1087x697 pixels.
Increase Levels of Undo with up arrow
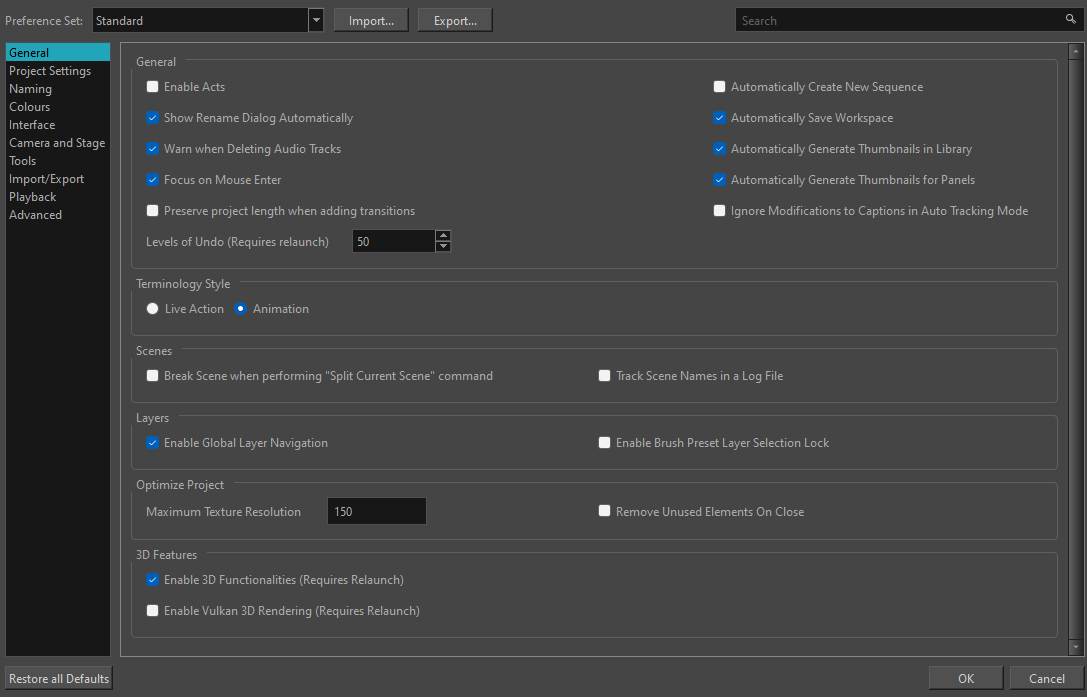coord(443,236)
